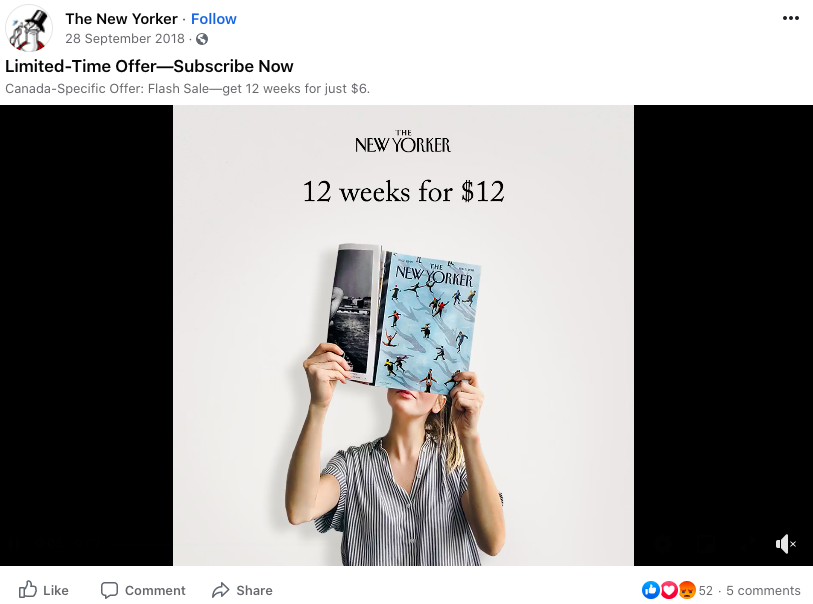Follow The New Yorker page
This screenshot has width=813, height=604.
pos(214,19)
